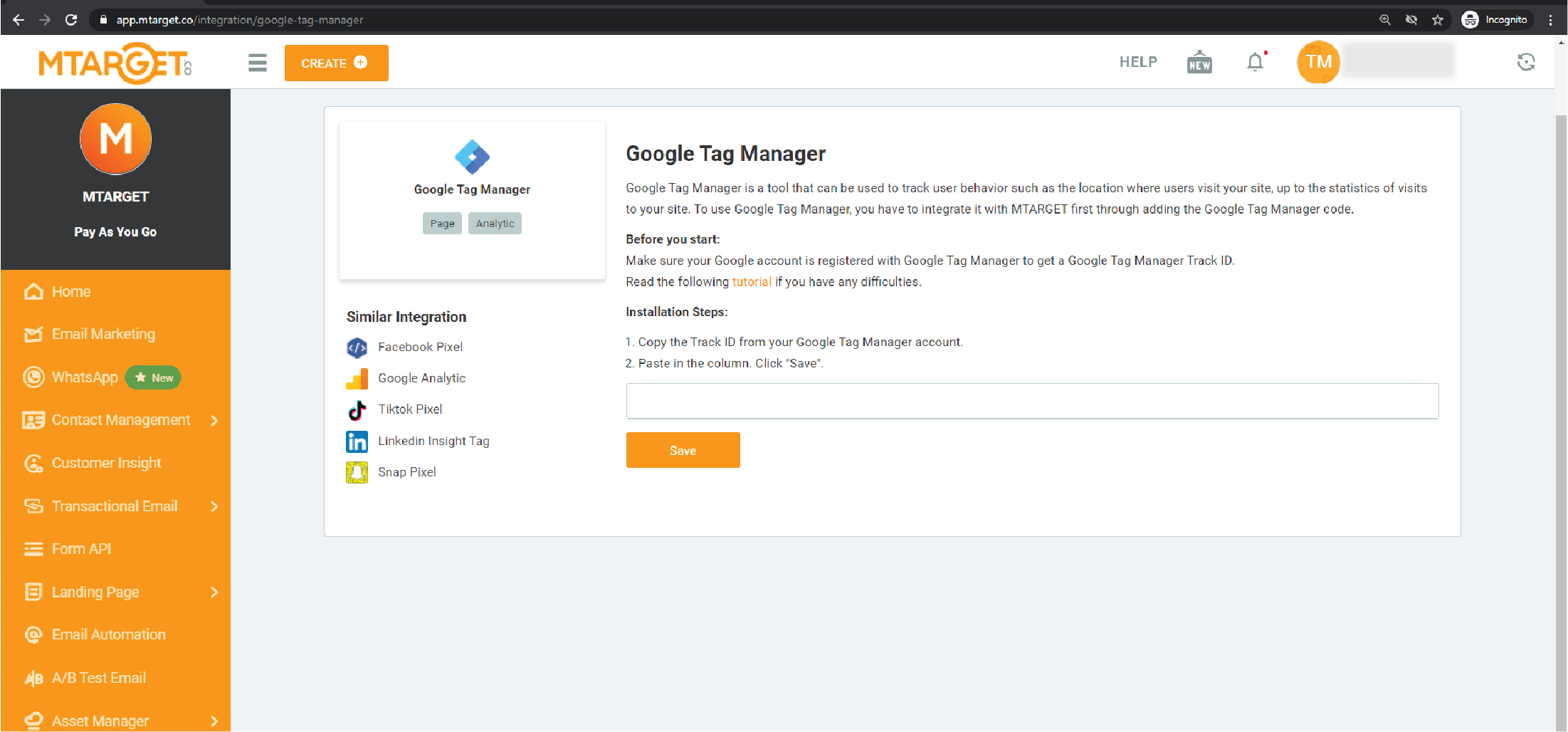
Task: Click the 'Pay As You Go' plan text
Action: 115,232
